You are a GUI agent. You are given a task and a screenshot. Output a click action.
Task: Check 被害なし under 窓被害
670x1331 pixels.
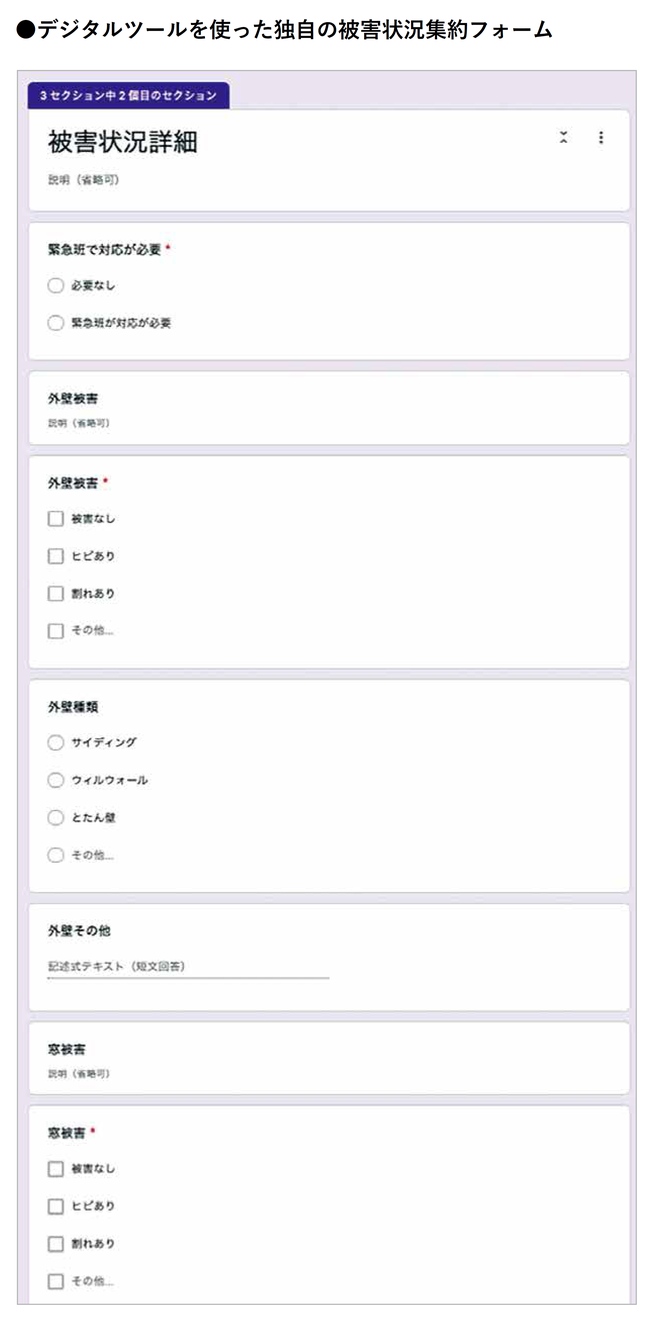[x=56, y=1169]
